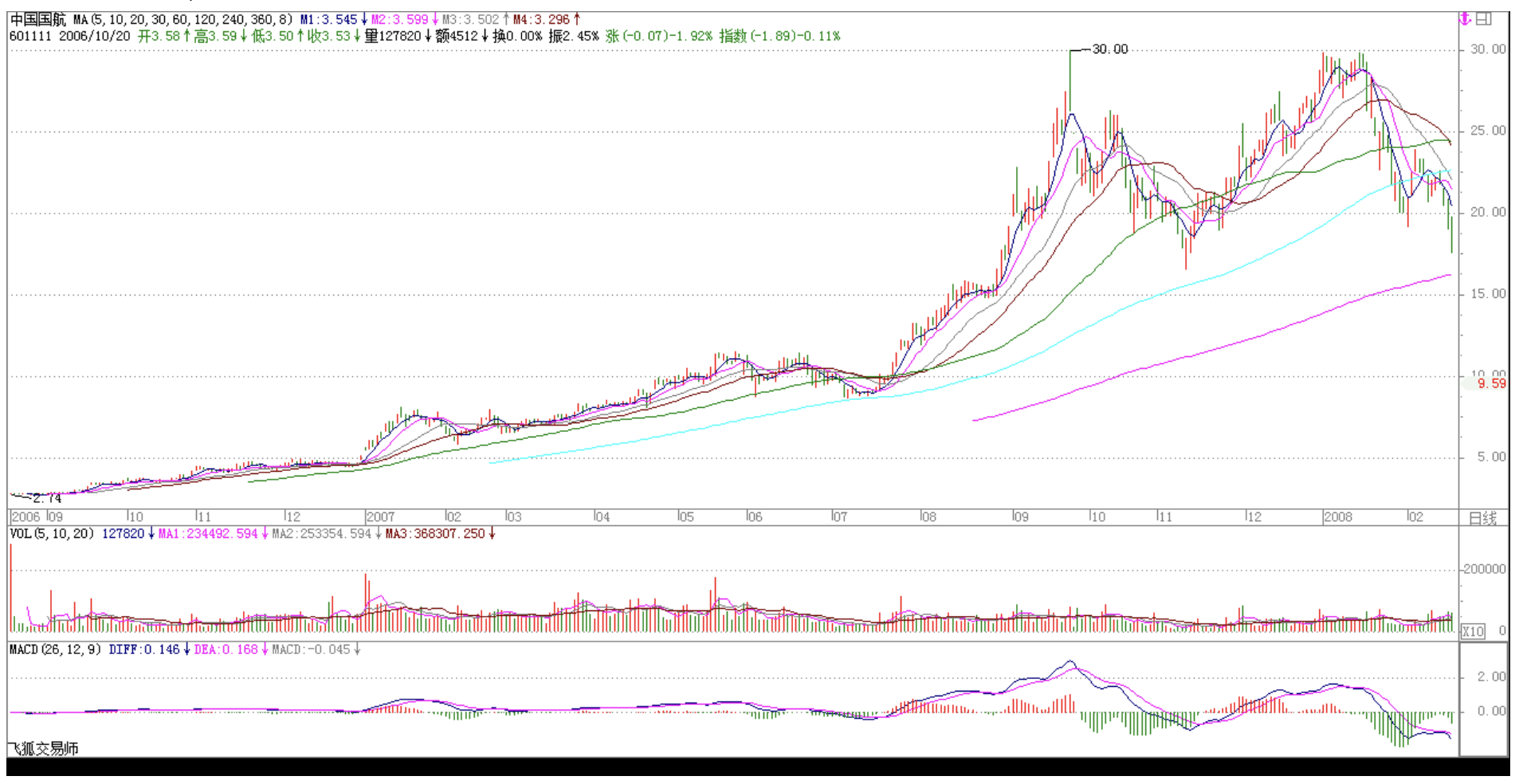Click the magenta anchor icon

1465,18
